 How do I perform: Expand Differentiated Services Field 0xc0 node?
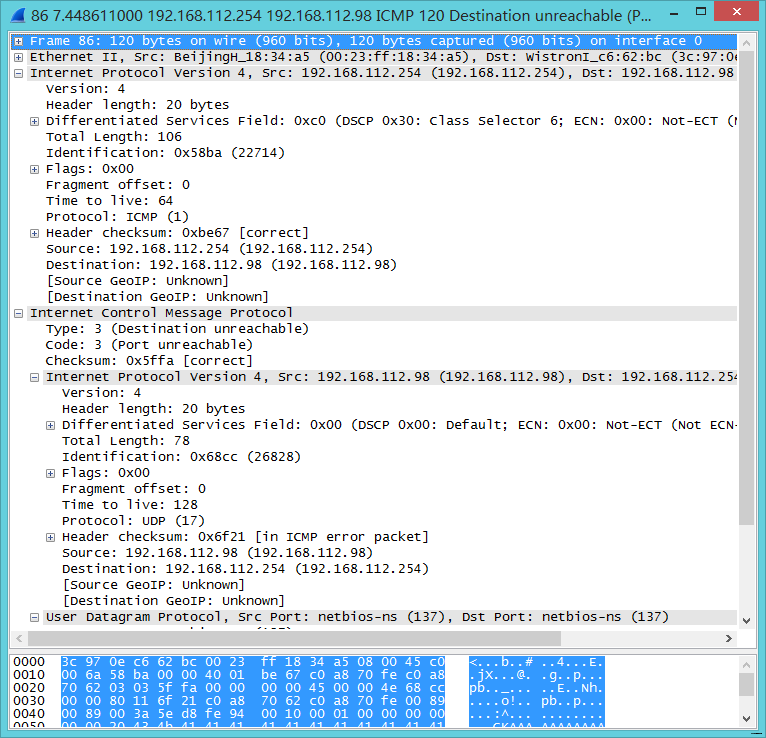point(35,121)
